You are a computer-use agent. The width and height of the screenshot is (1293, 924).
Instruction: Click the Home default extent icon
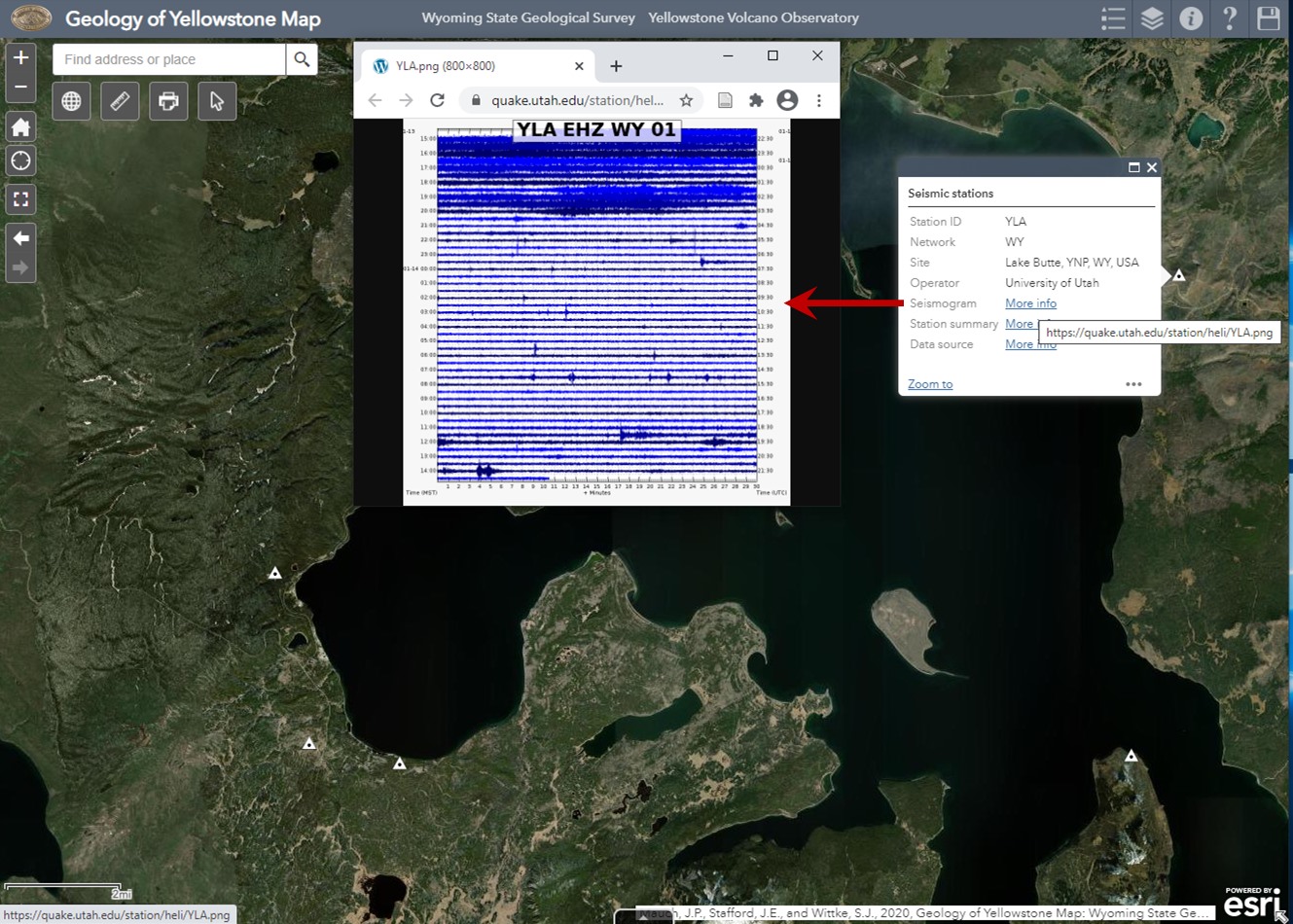click(x=20, y=126)
